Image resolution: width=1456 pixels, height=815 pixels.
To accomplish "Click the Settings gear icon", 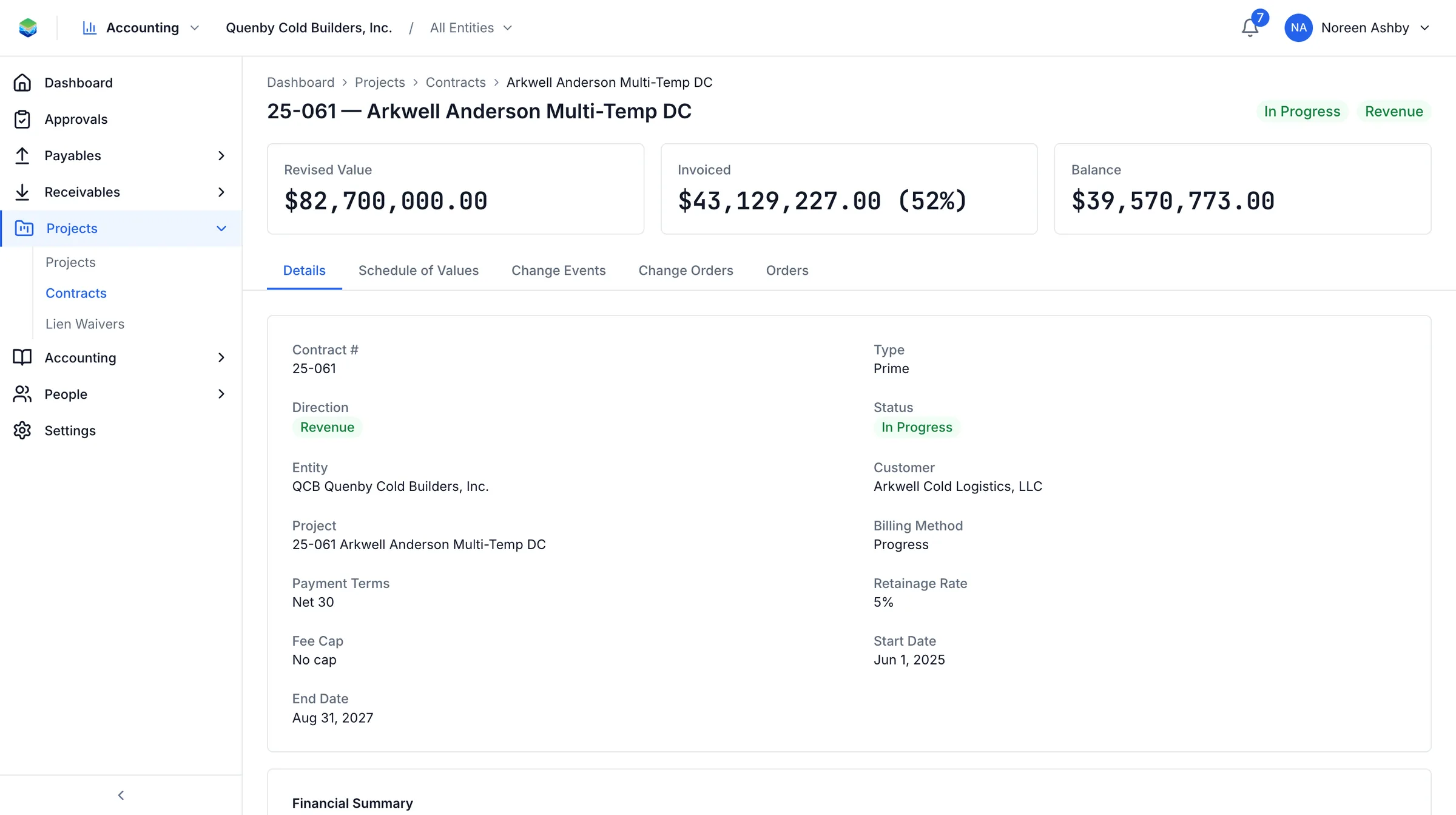I will point(22,430).
